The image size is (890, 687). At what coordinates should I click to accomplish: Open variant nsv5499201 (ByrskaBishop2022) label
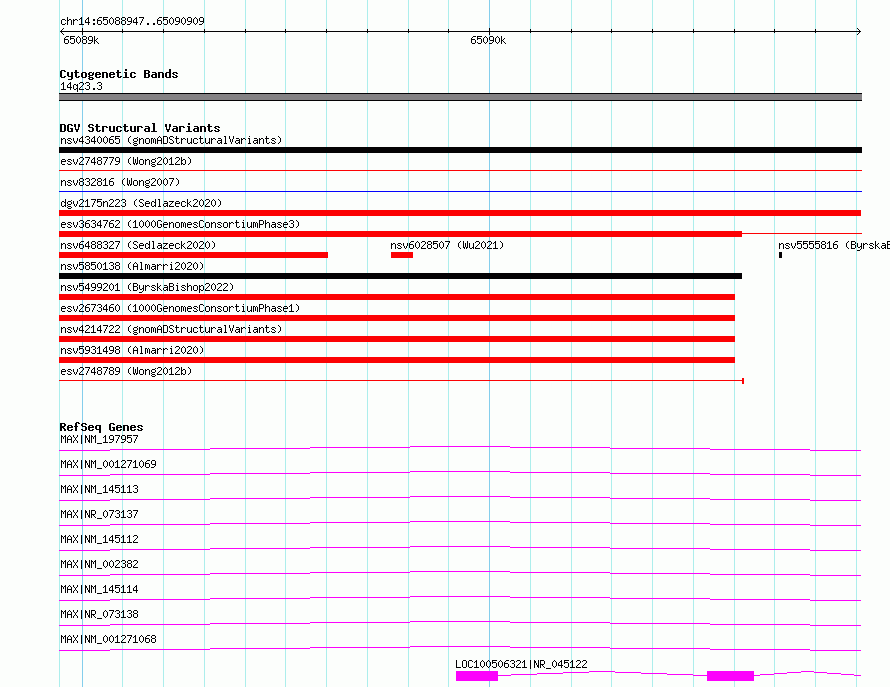147,287
